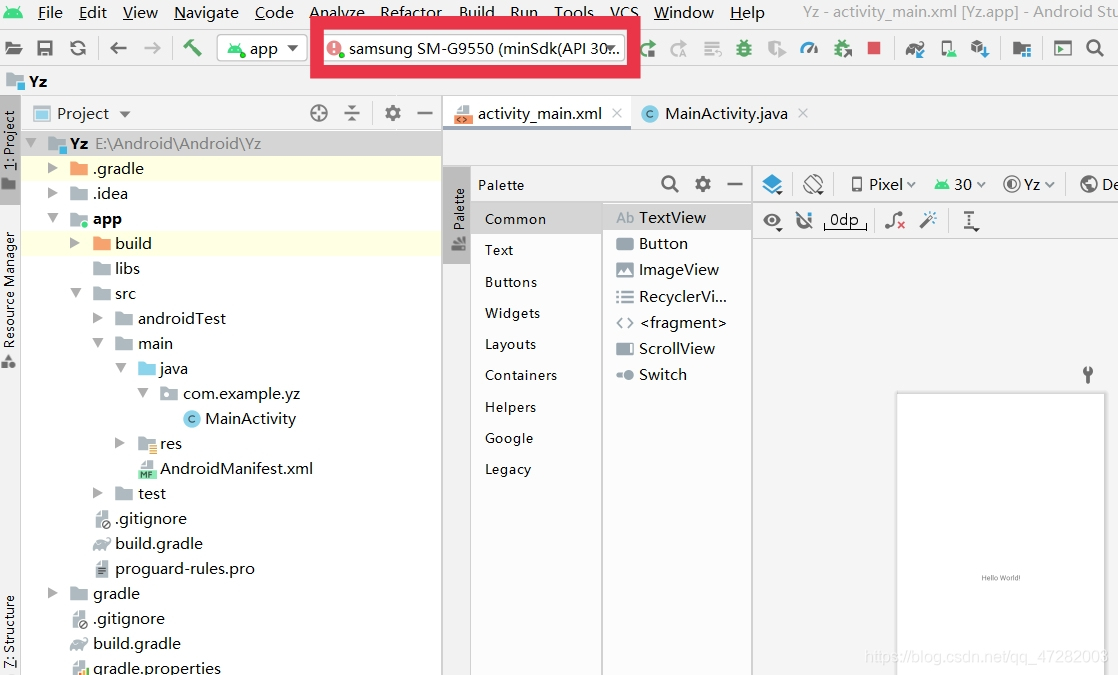The image size is (1118, 675).
Task: Click the Clear All Constraints icon
Action: point(893,220)
